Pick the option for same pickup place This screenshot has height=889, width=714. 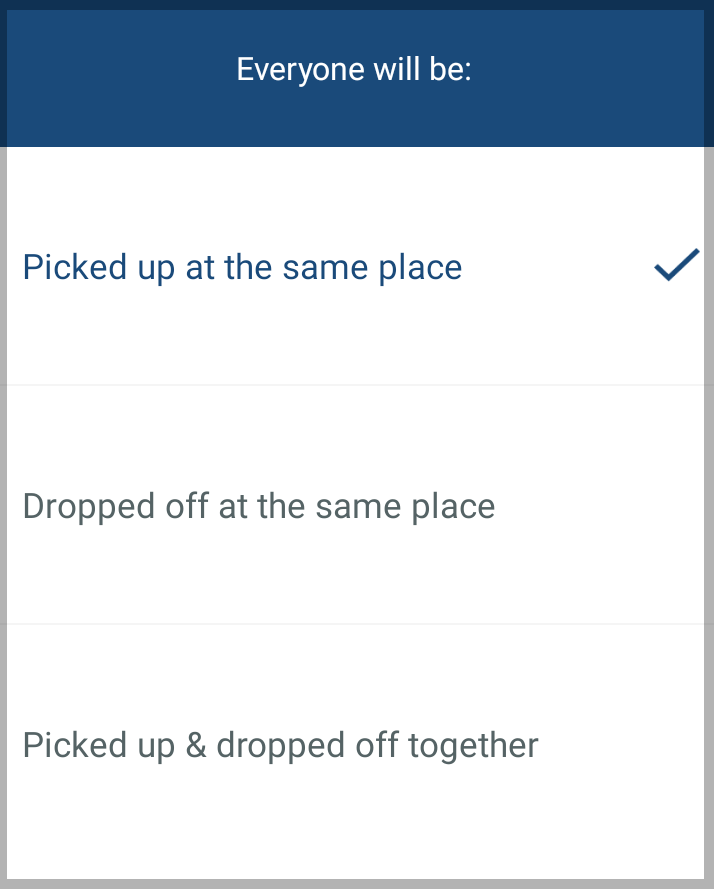tap(242, 268)
